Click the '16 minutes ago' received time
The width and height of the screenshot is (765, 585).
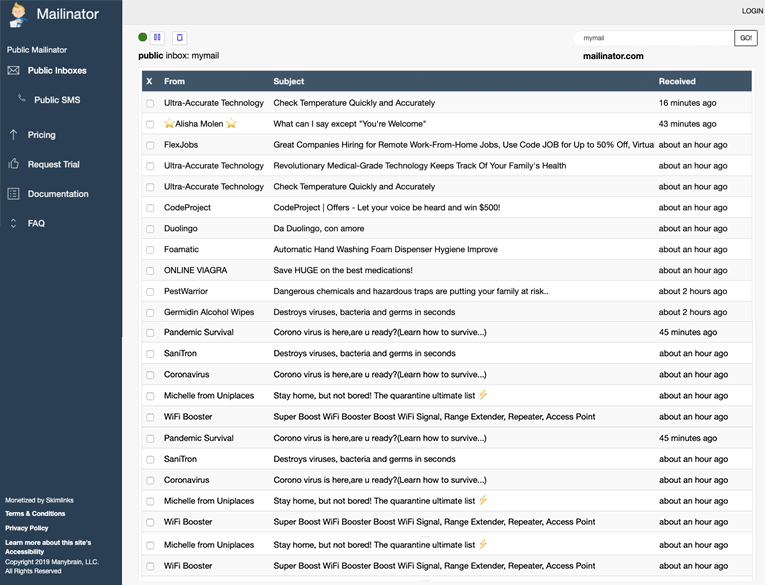coord(687,103)
